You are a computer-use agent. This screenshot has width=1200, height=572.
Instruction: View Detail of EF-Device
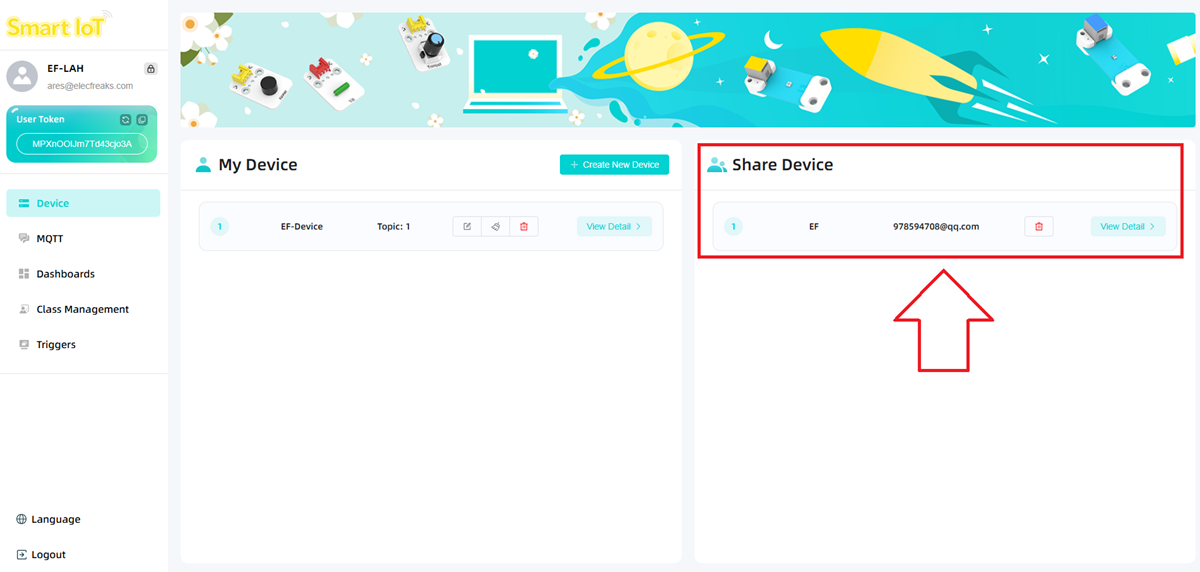[614, 227]
